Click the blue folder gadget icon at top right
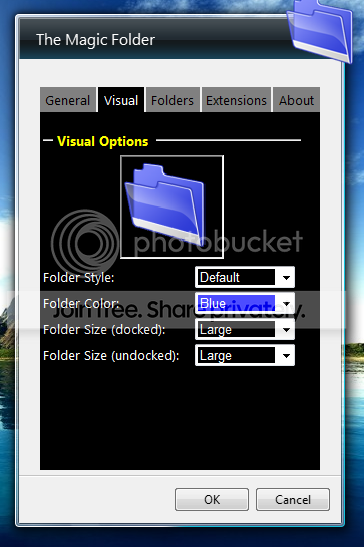 (x=320, y=30)
